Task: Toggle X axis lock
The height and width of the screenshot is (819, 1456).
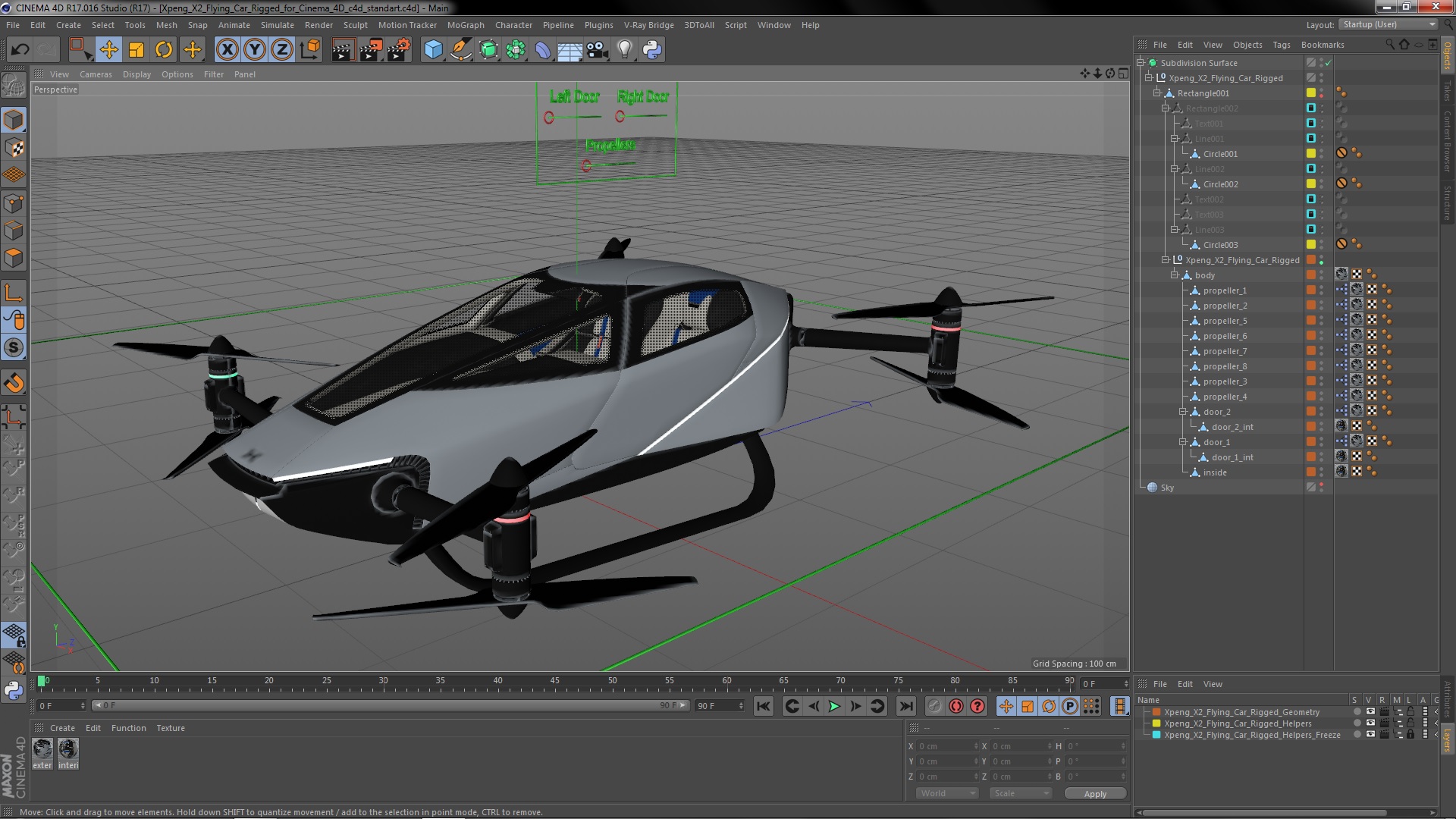Action: tap(227, 50)
